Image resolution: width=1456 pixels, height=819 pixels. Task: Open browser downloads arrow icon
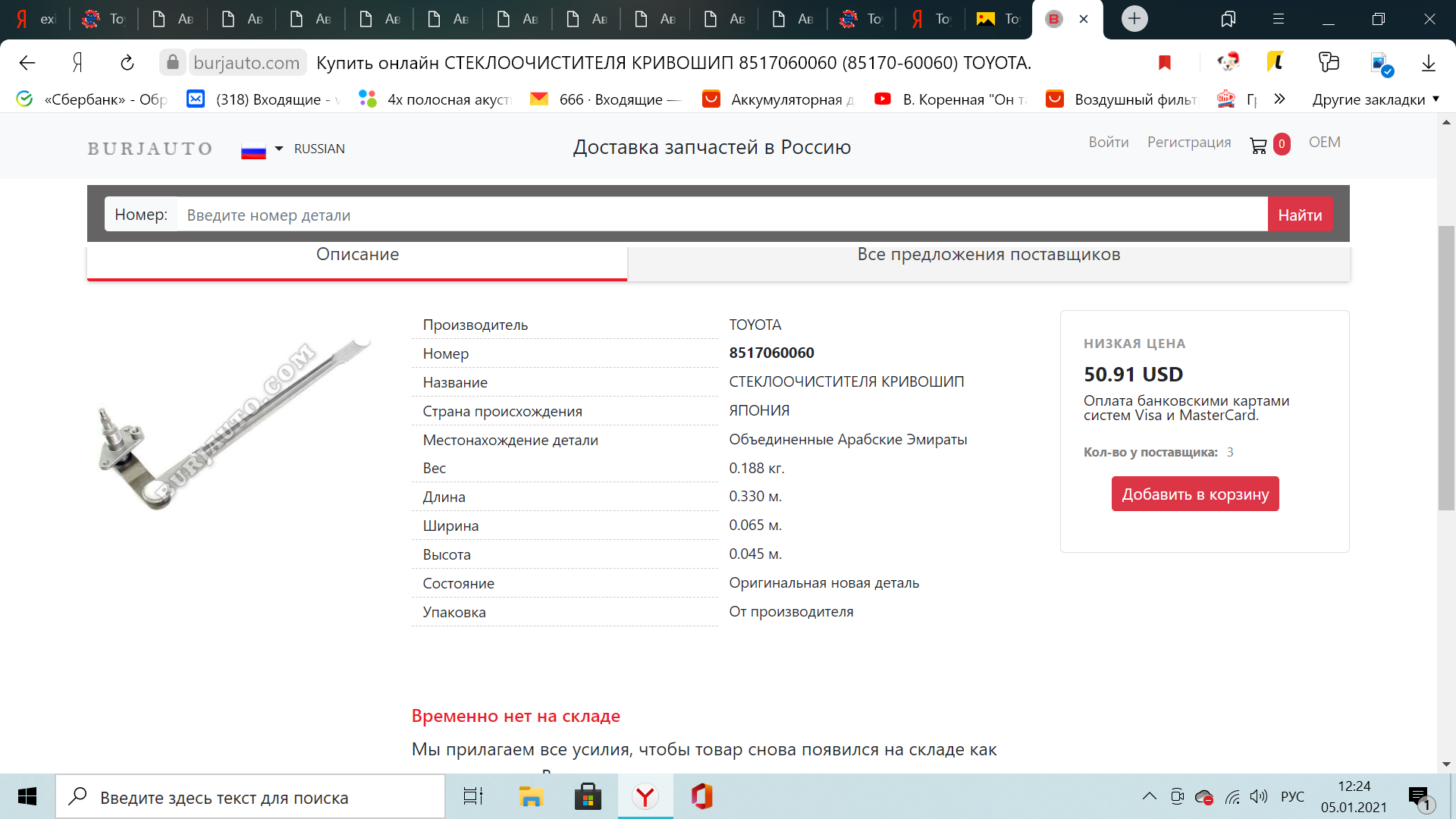tap(1429, 63)
